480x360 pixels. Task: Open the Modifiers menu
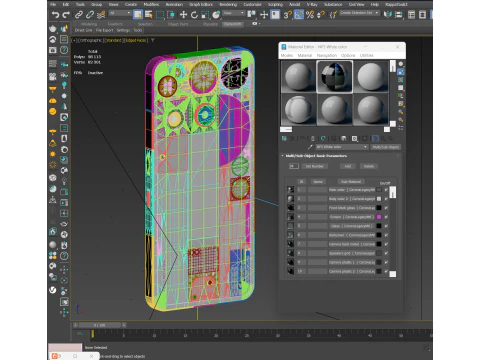pyautogui.click(x=151, y=4)
